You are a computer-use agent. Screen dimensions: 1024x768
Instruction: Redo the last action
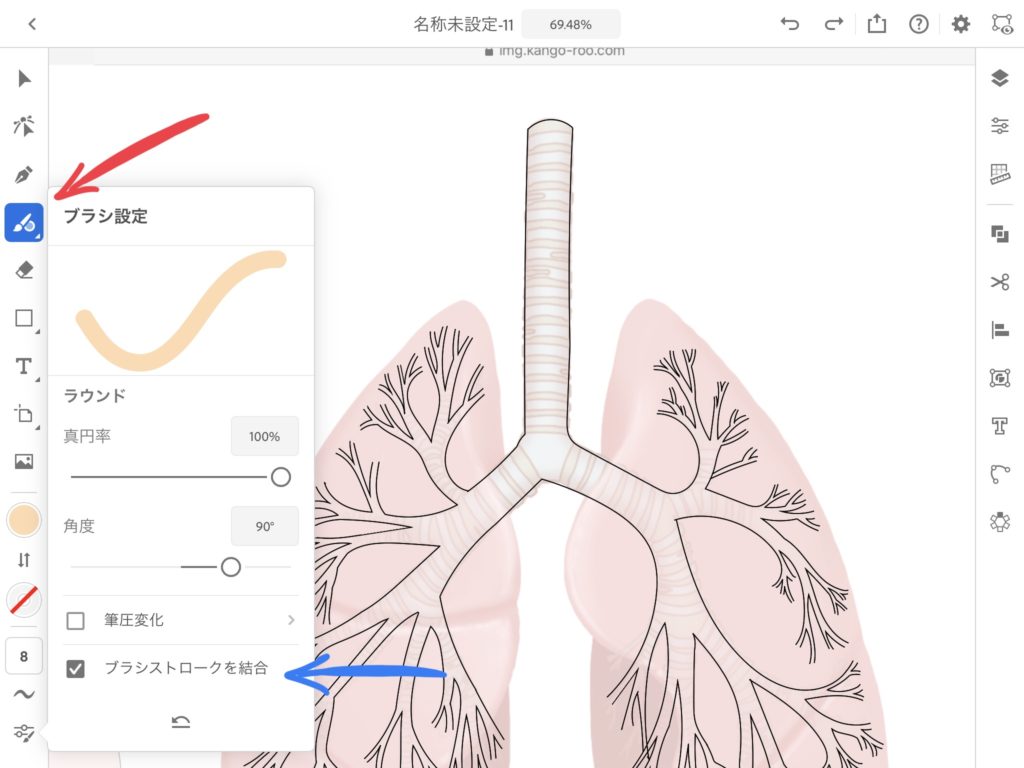click(833, 24)
